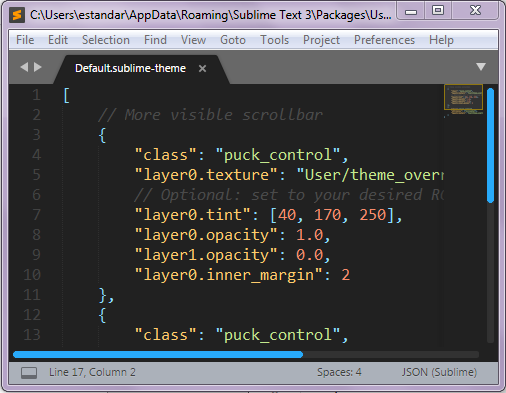Open the Tools menu

274,40
